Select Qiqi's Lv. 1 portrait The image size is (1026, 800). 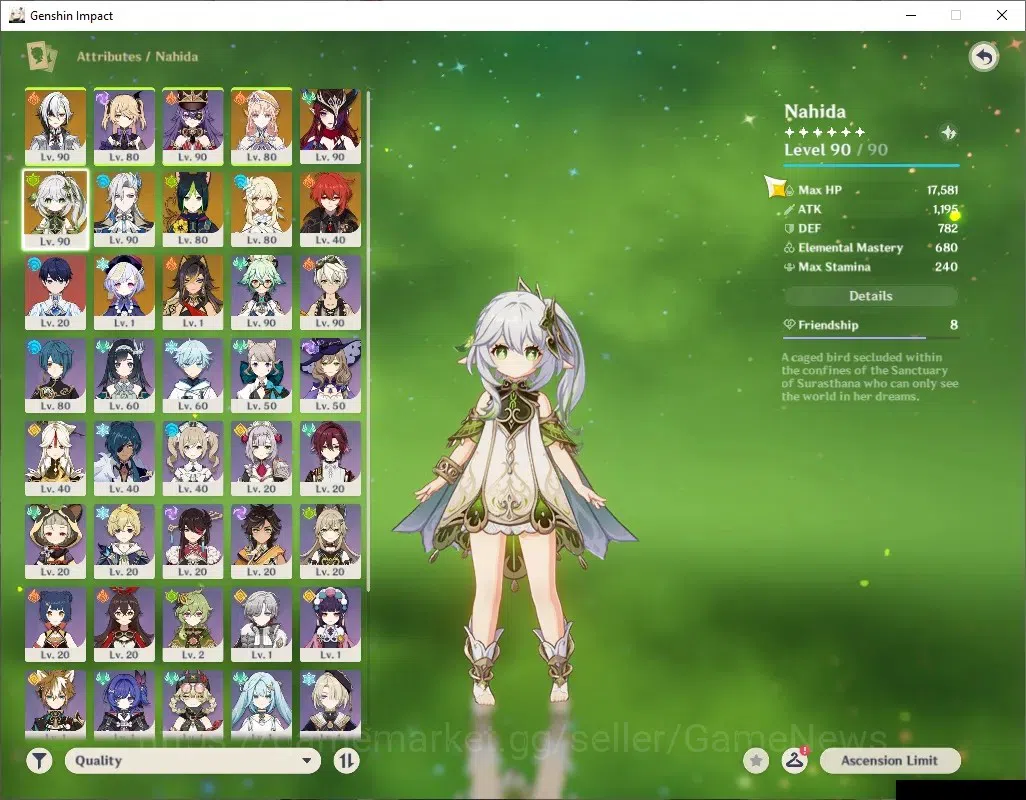point(124,292)
